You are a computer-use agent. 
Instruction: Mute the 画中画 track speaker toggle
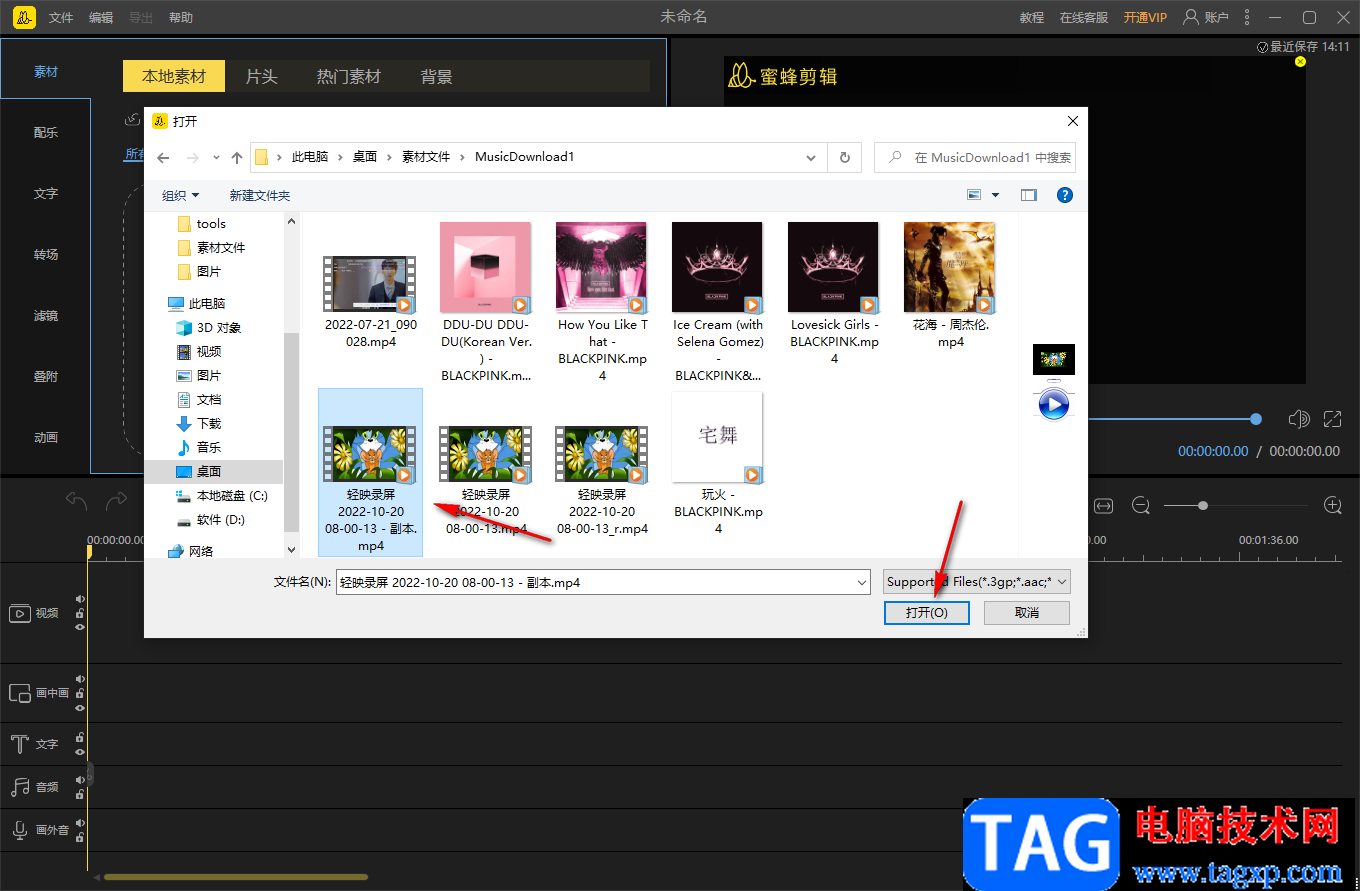tap(80, 679)
